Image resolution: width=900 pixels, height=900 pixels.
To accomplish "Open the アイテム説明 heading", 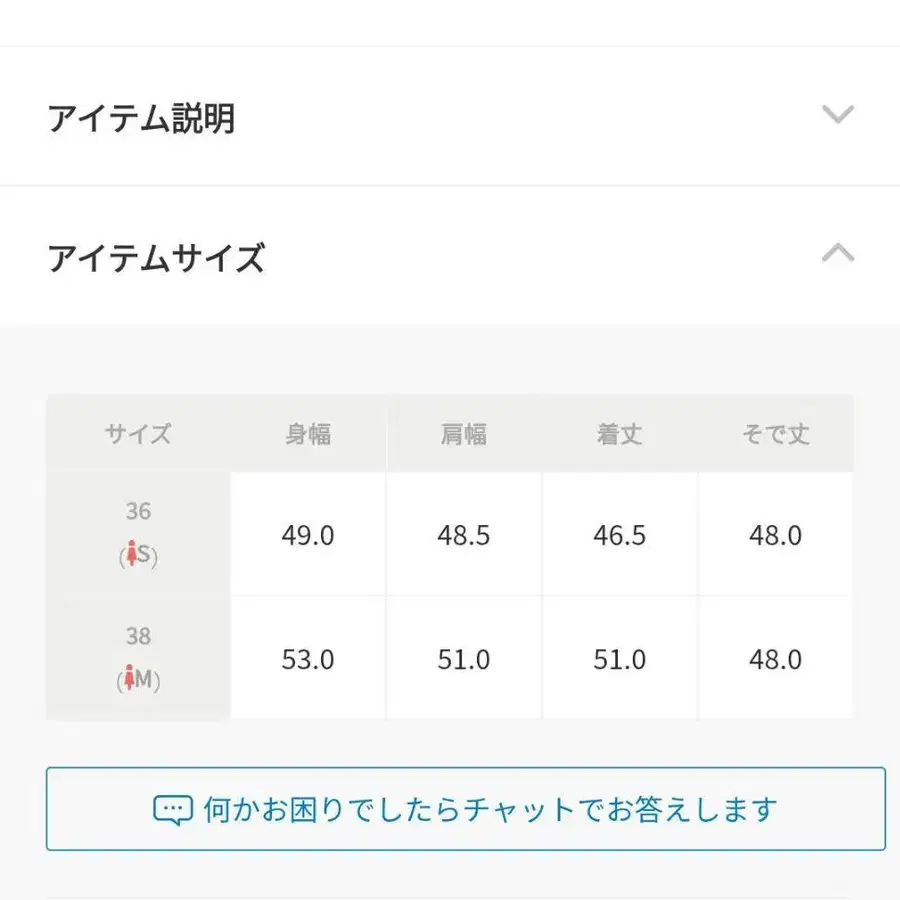I will tap(141, 119).
